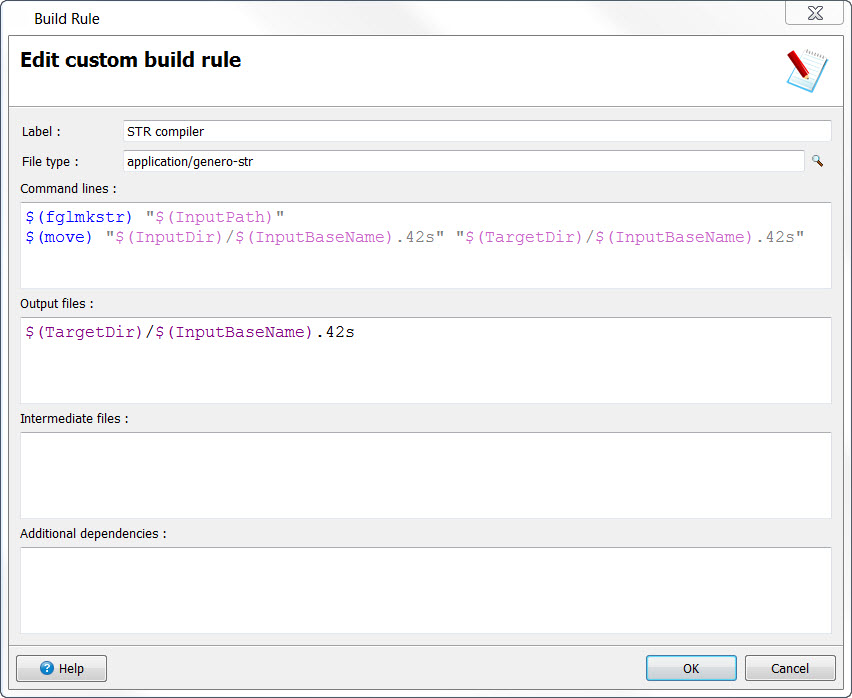Click the 'Edit custom build rule' heading
Screen dimensions: 852x698
tap(130, 60)
